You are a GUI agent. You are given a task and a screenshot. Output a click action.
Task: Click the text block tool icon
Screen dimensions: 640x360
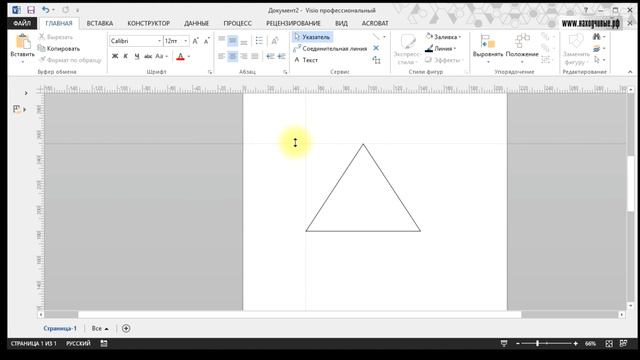[x=376, y=60]
